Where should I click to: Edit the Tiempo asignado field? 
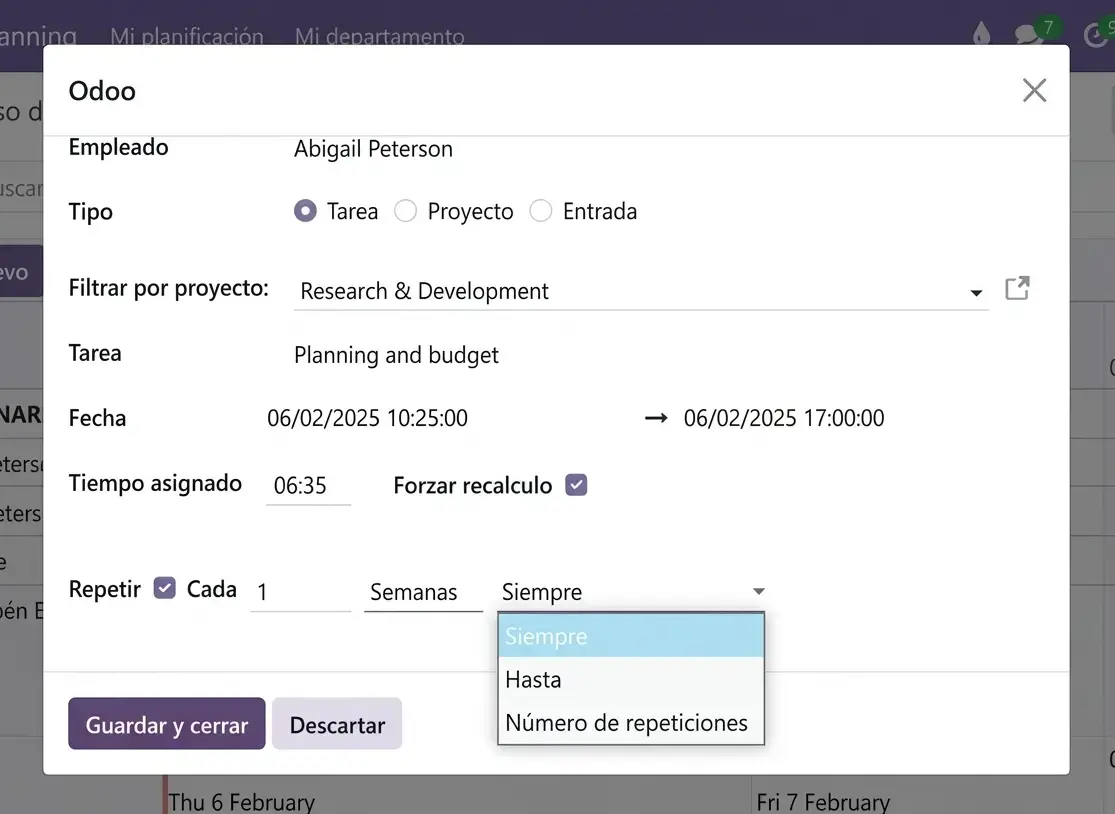(307, 486)
